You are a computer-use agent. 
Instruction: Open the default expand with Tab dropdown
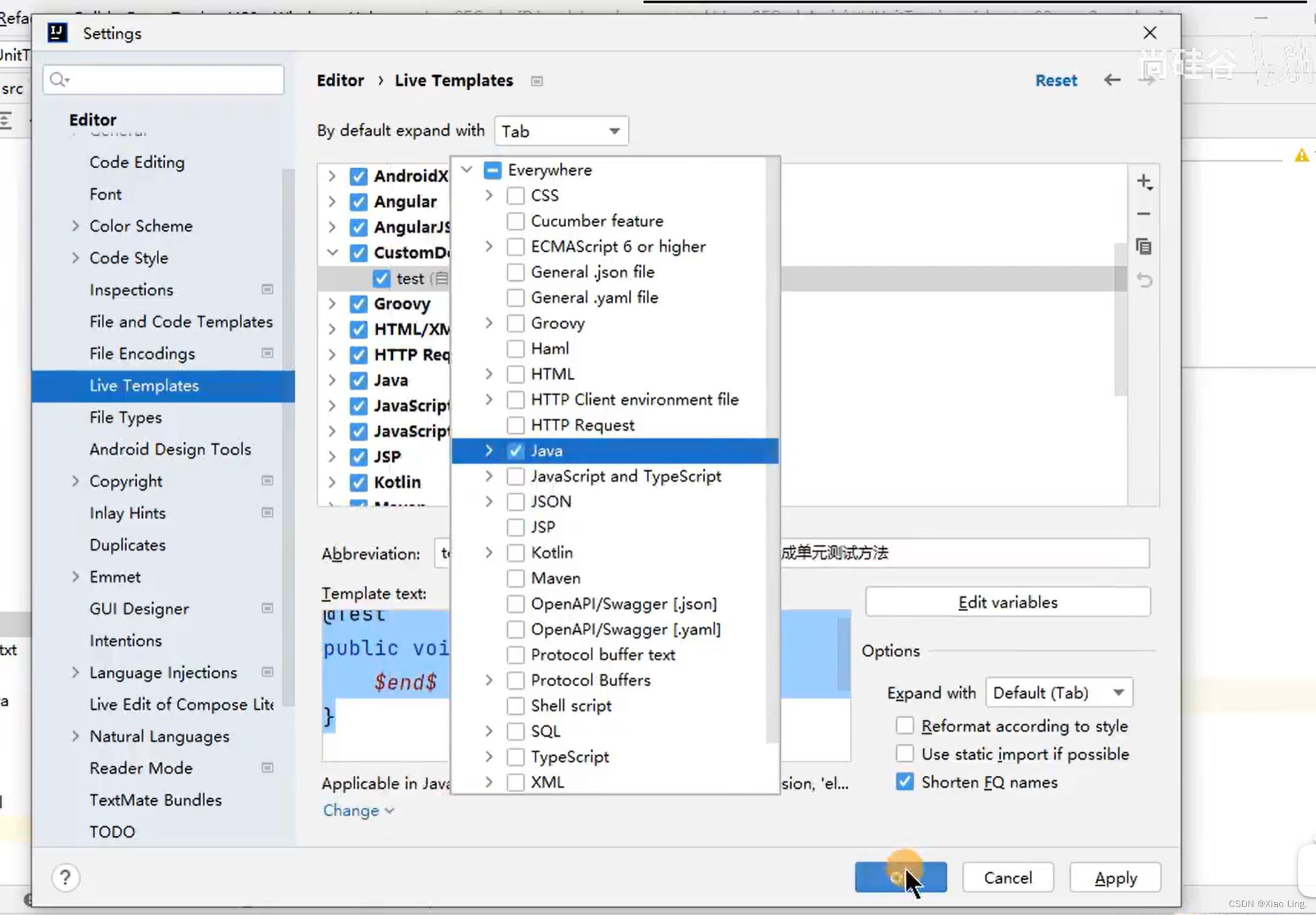(561, 131)
